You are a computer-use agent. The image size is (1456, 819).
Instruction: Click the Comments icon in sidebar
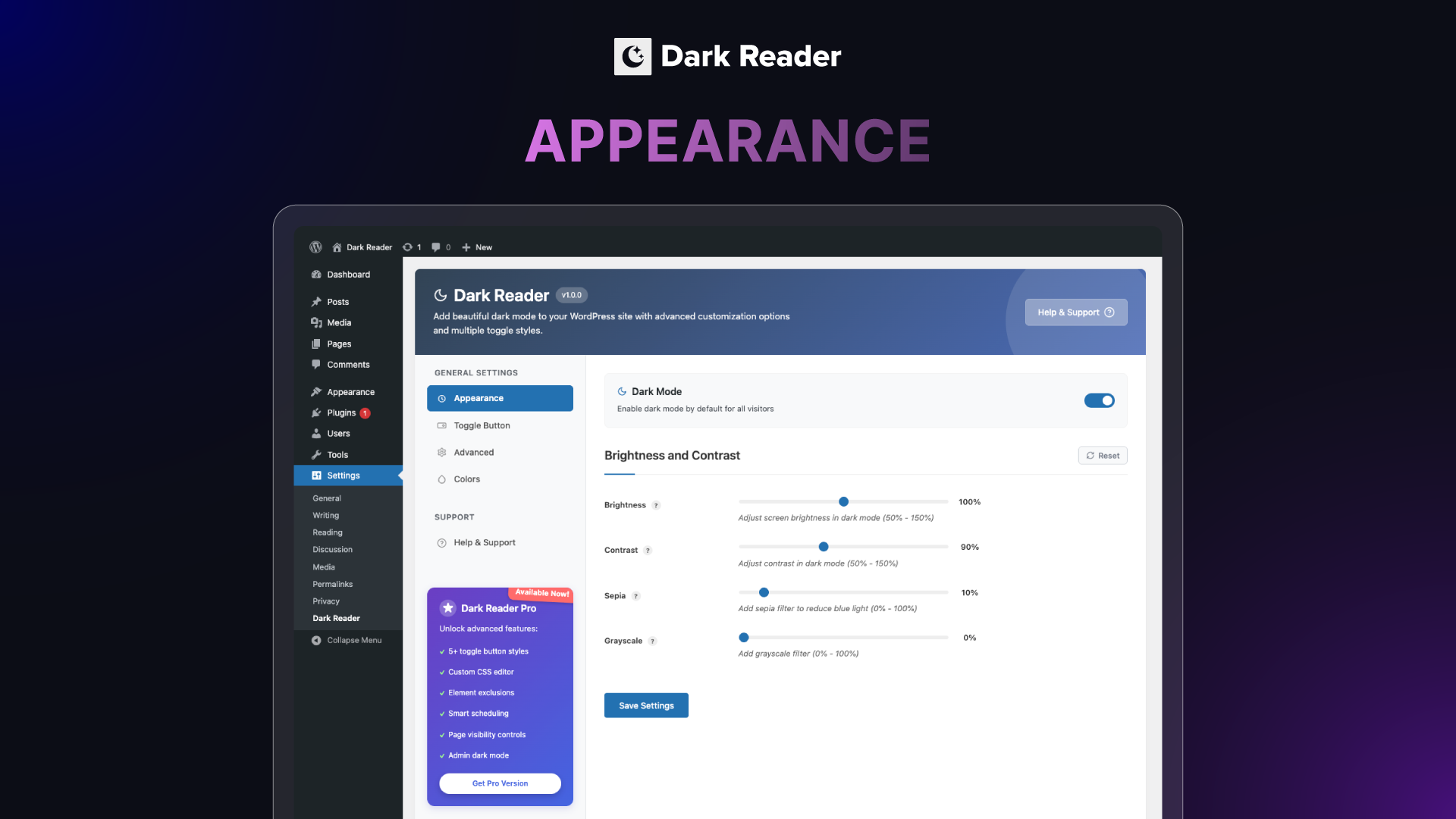pyautogui.click(x=316, y=365)
